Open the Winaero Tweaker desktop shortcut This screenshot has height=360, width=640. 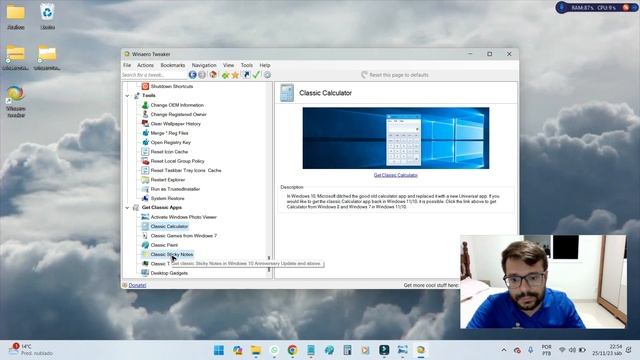[x=16, y=101]
